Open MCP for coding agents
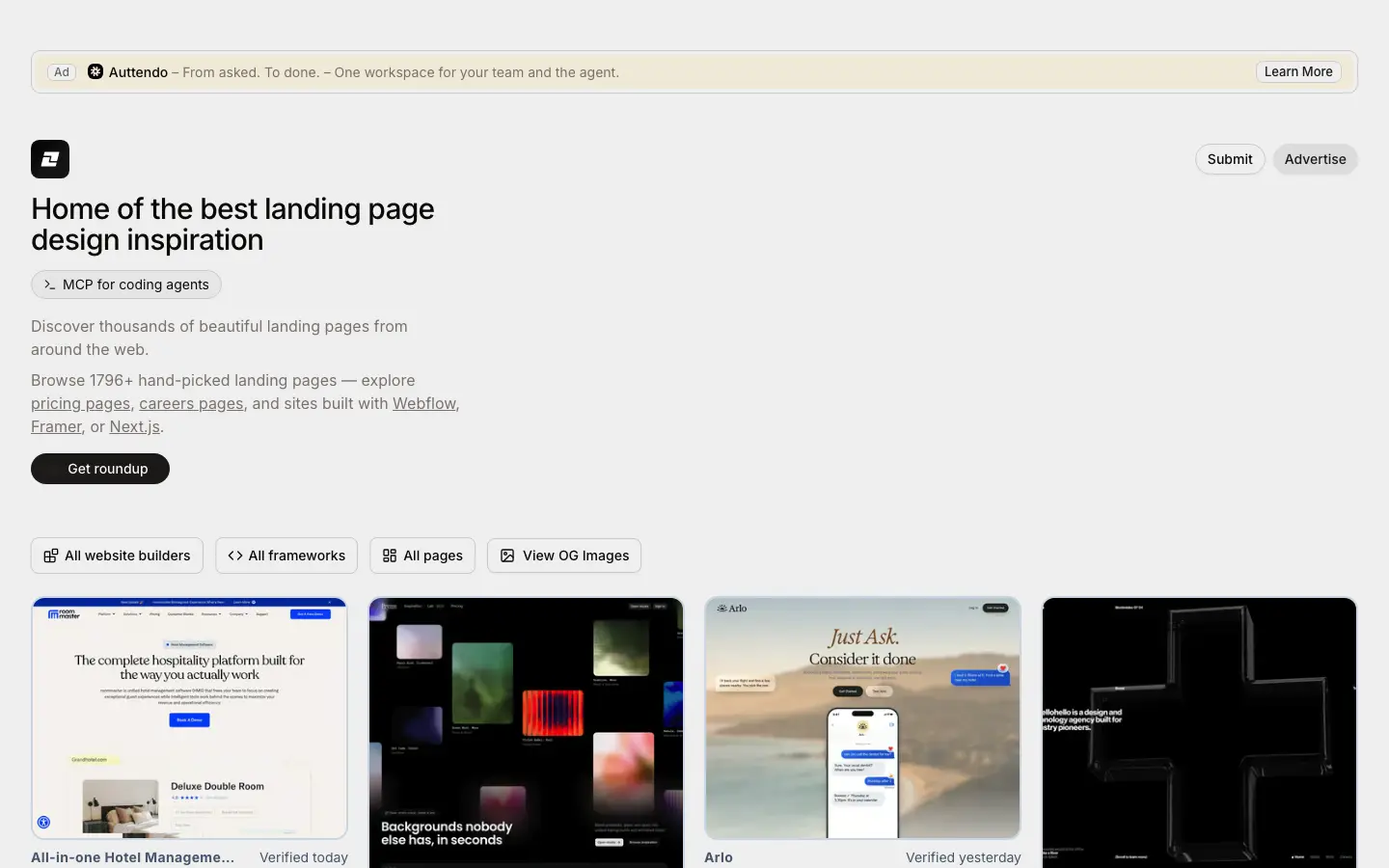 (126, 285)
